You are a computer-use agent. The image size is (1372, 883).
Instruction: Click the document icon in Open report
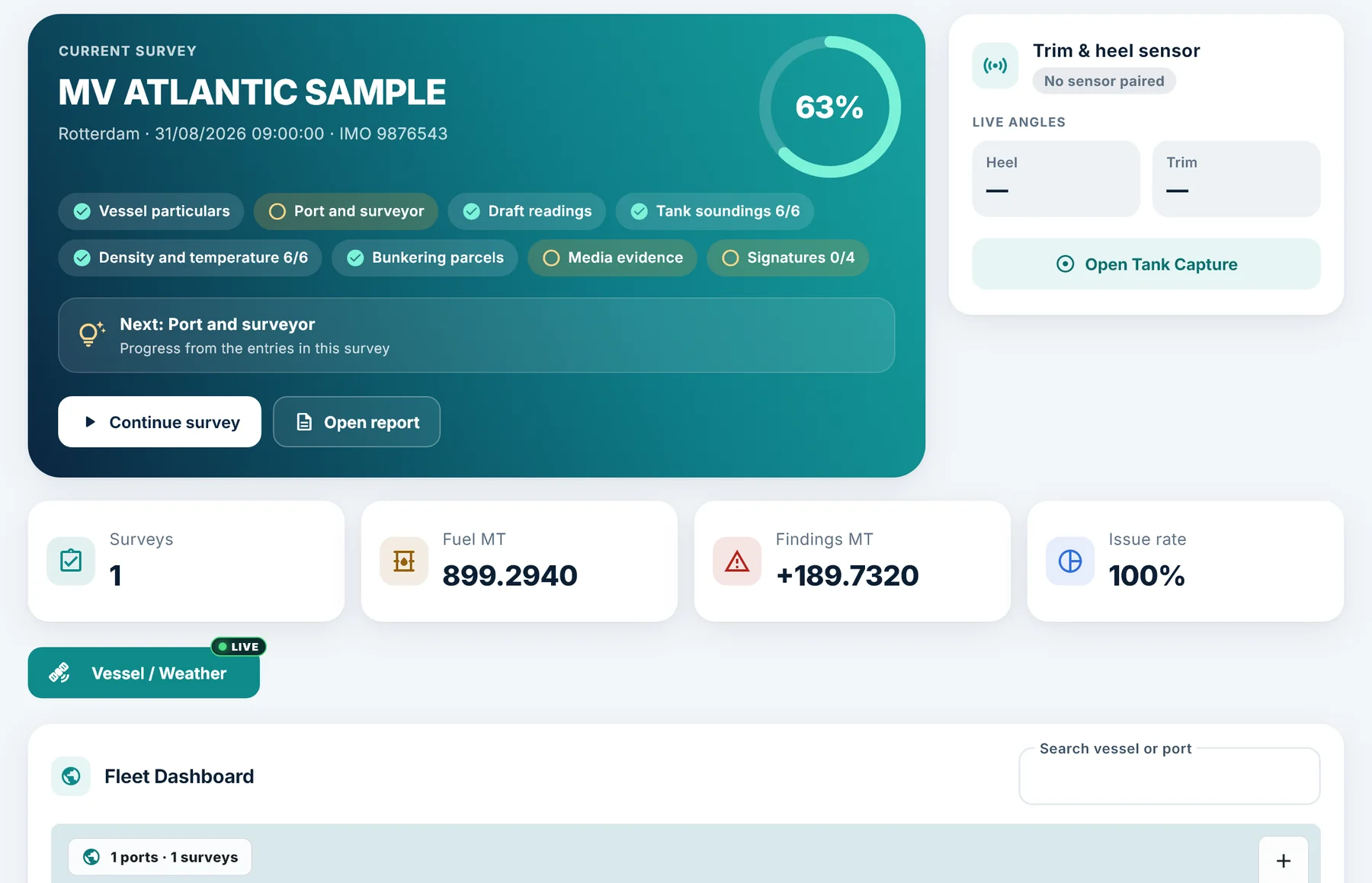coord(304,422)
